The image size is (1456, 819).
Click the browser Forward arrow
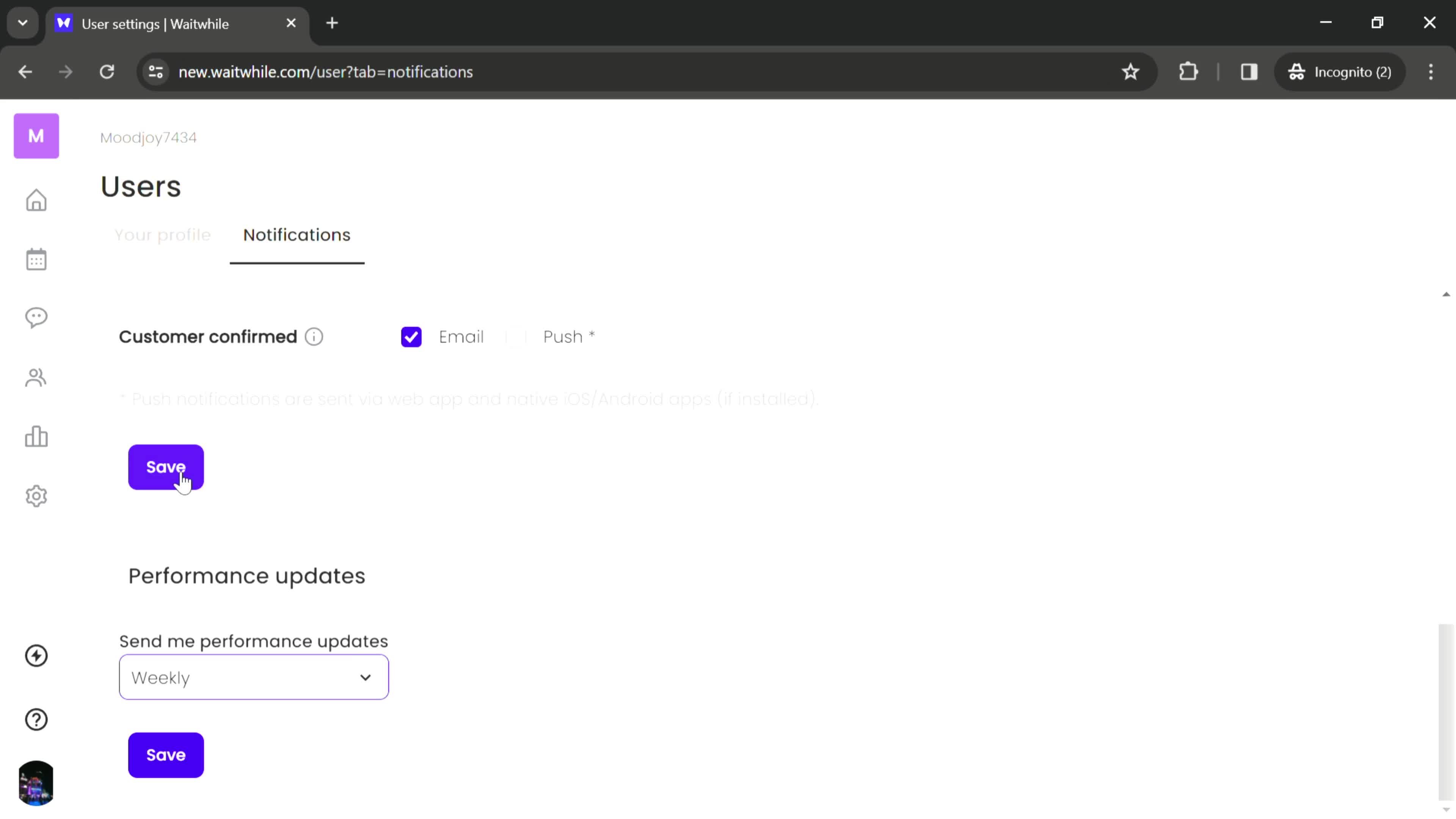[x=66, y=72]
